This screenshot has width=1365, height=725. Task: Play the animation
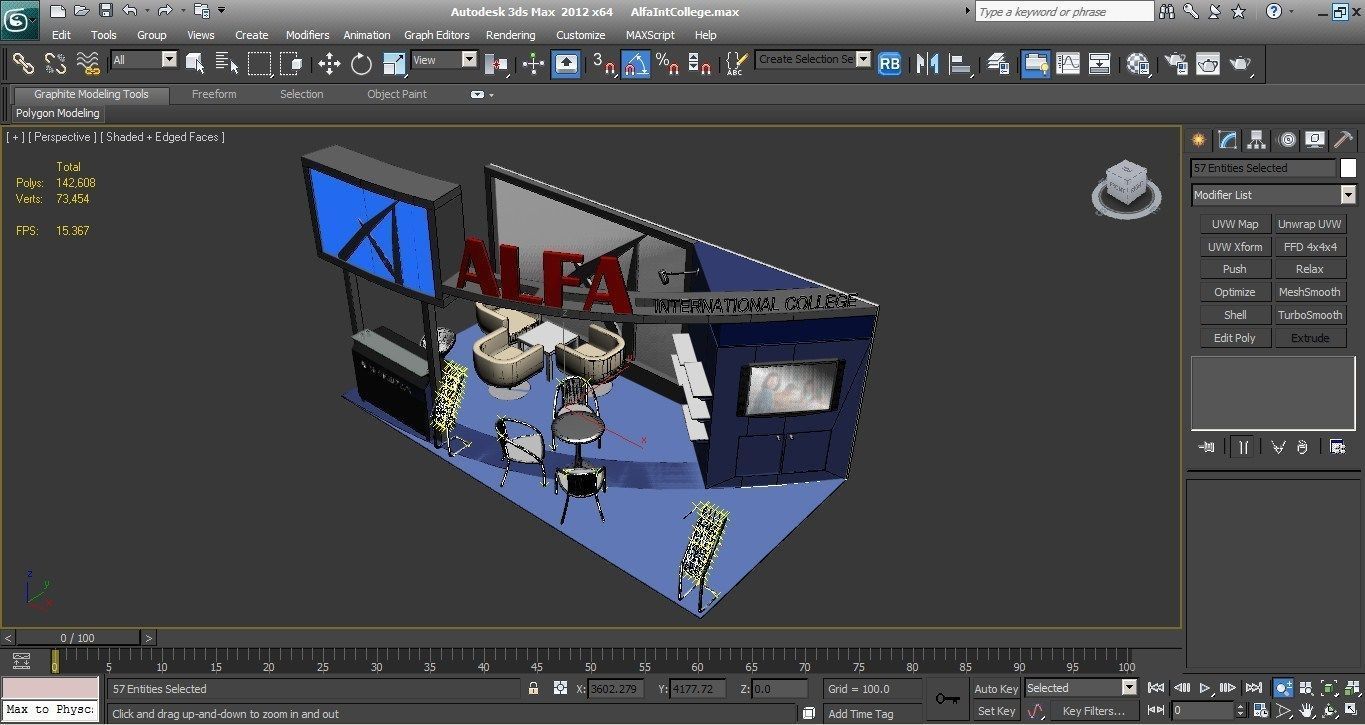[x=1205, y=688]
